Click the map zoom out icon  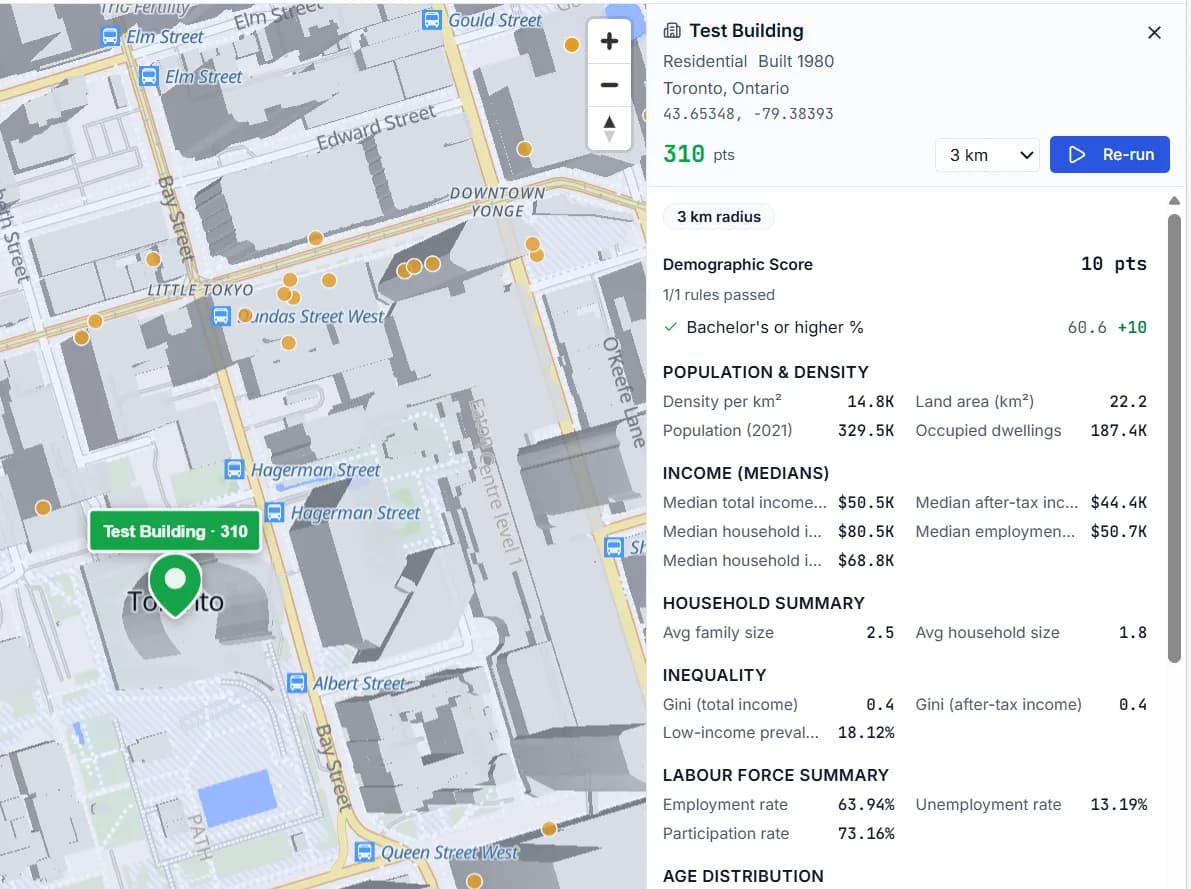[x=610, y=85]
